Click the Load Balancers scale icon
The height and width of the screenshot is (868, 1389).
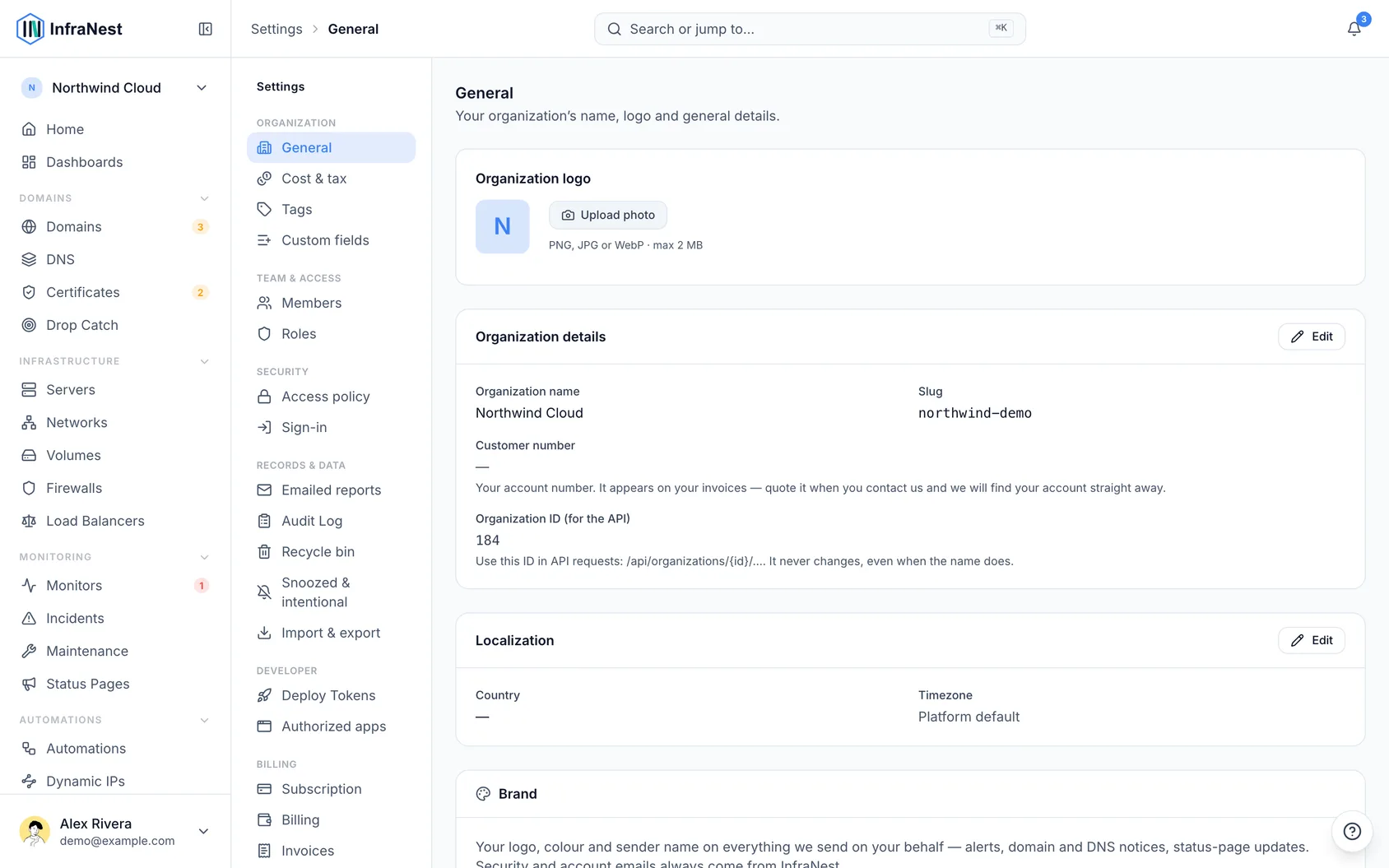[29, 521]
